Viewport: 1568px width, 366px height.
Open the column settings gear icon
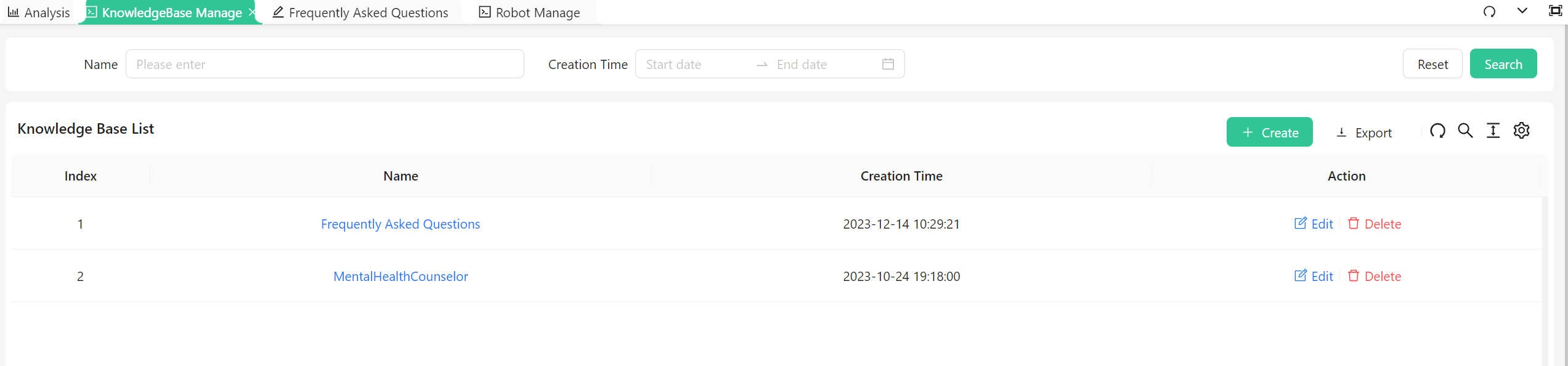[x=1521, y=131]
